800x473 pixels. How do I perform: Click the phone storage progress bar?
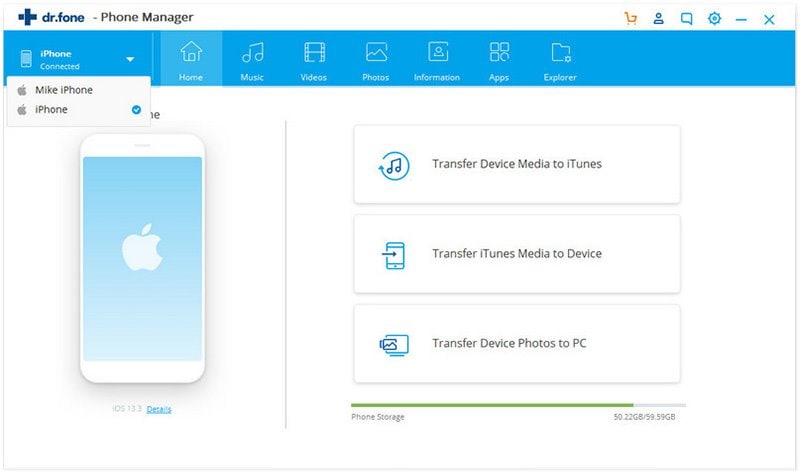(518, 405)
